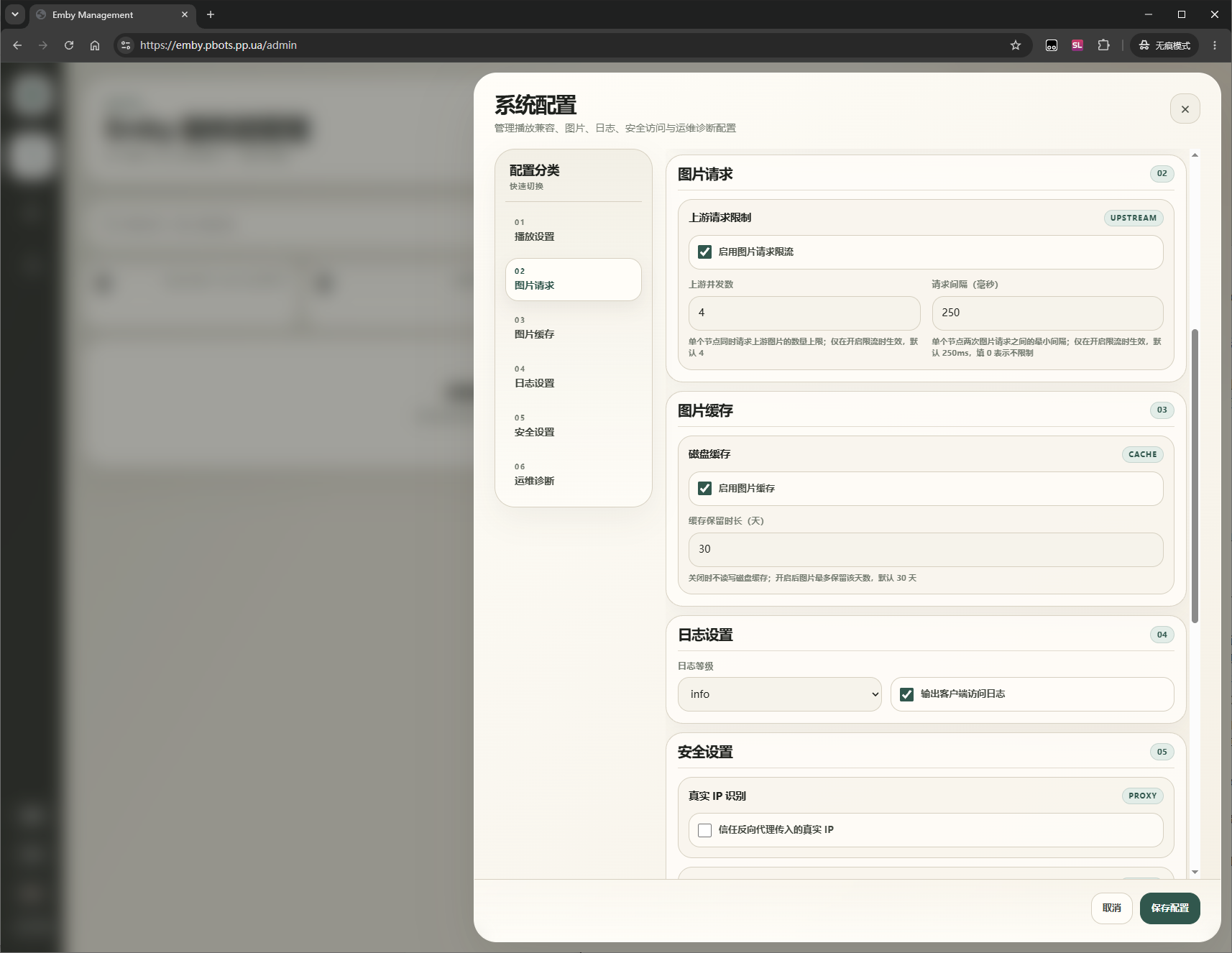Uncheck 启用图片缓存 option
1232x953 pixels.
704,489
